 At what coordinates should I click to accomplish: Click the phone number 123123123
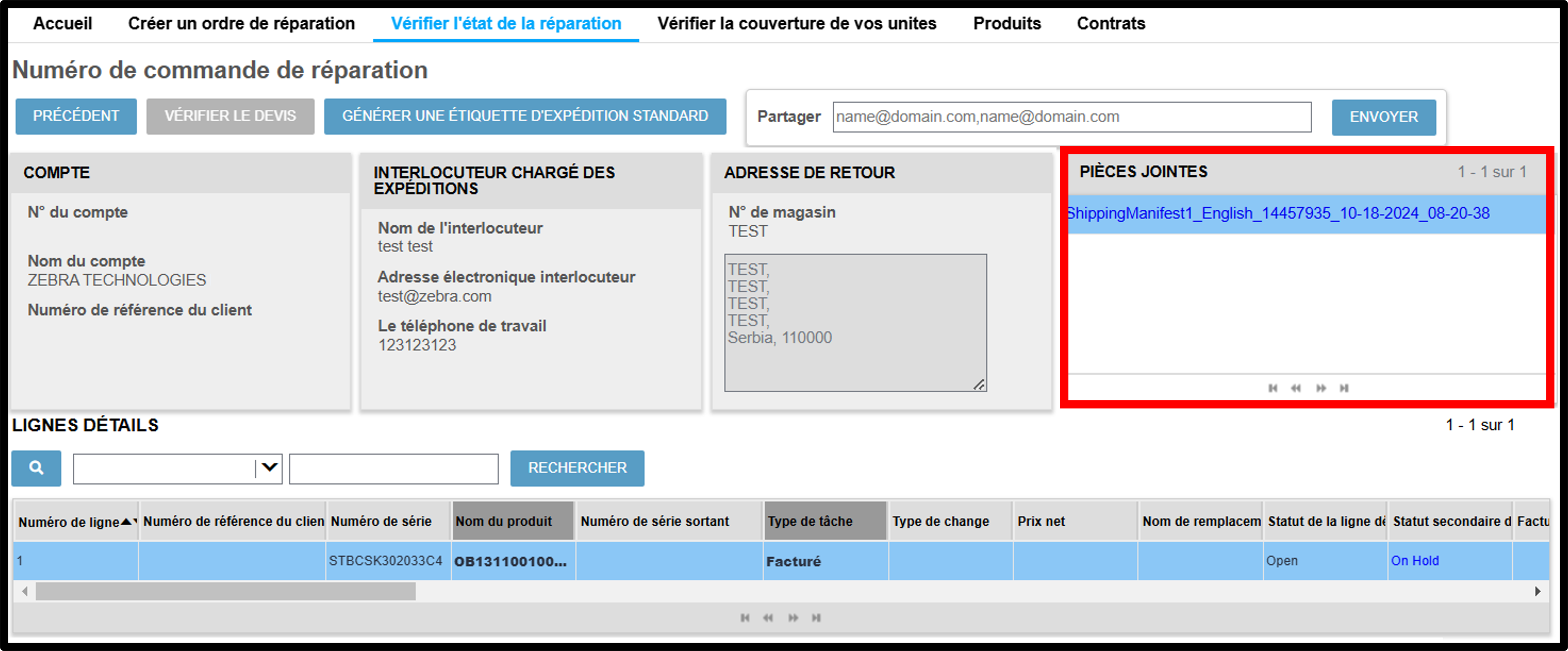pyautogui.click(x=417, y=345)
